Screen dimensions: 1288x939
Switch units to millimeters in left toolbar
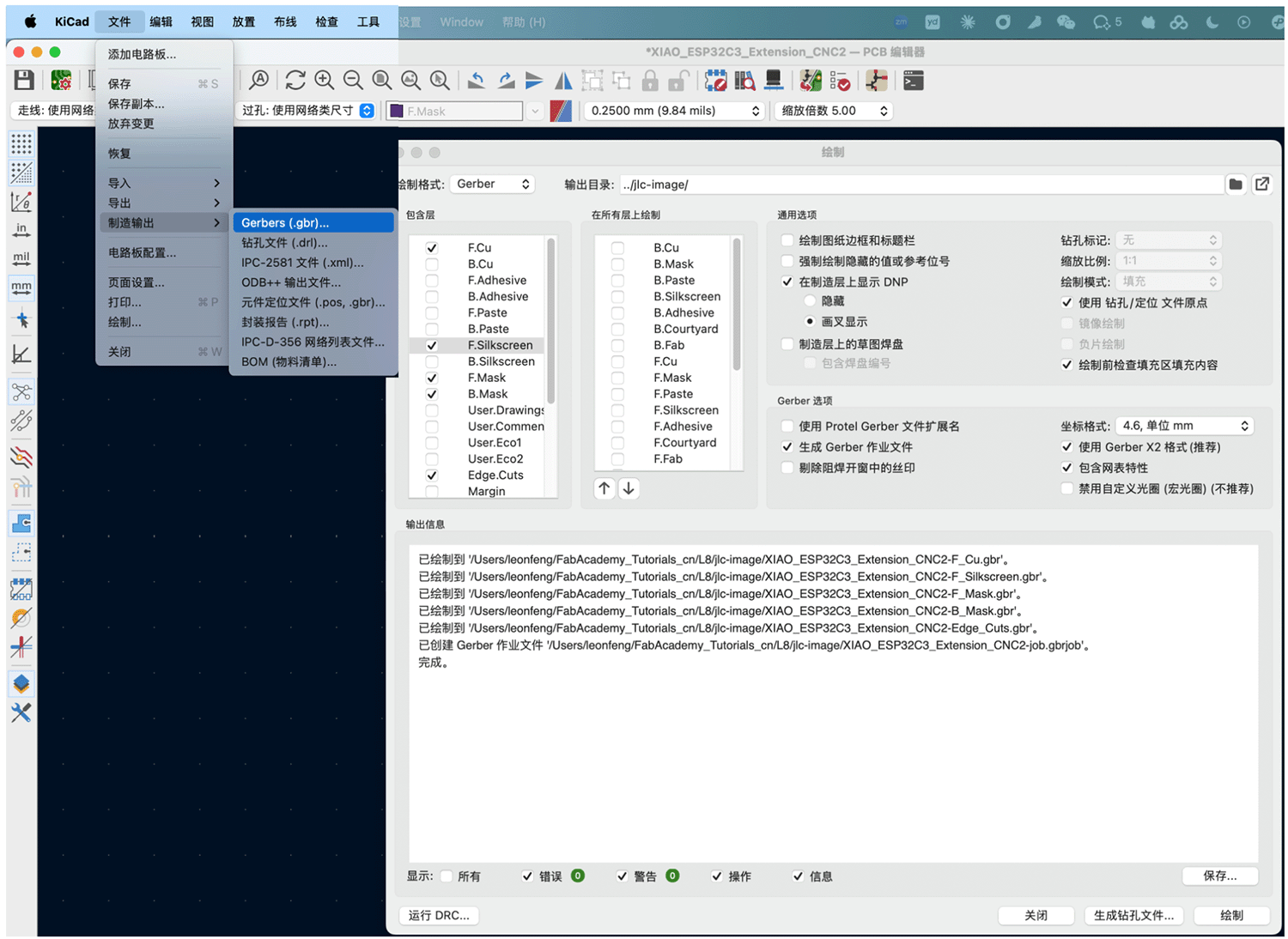[21, 287]
